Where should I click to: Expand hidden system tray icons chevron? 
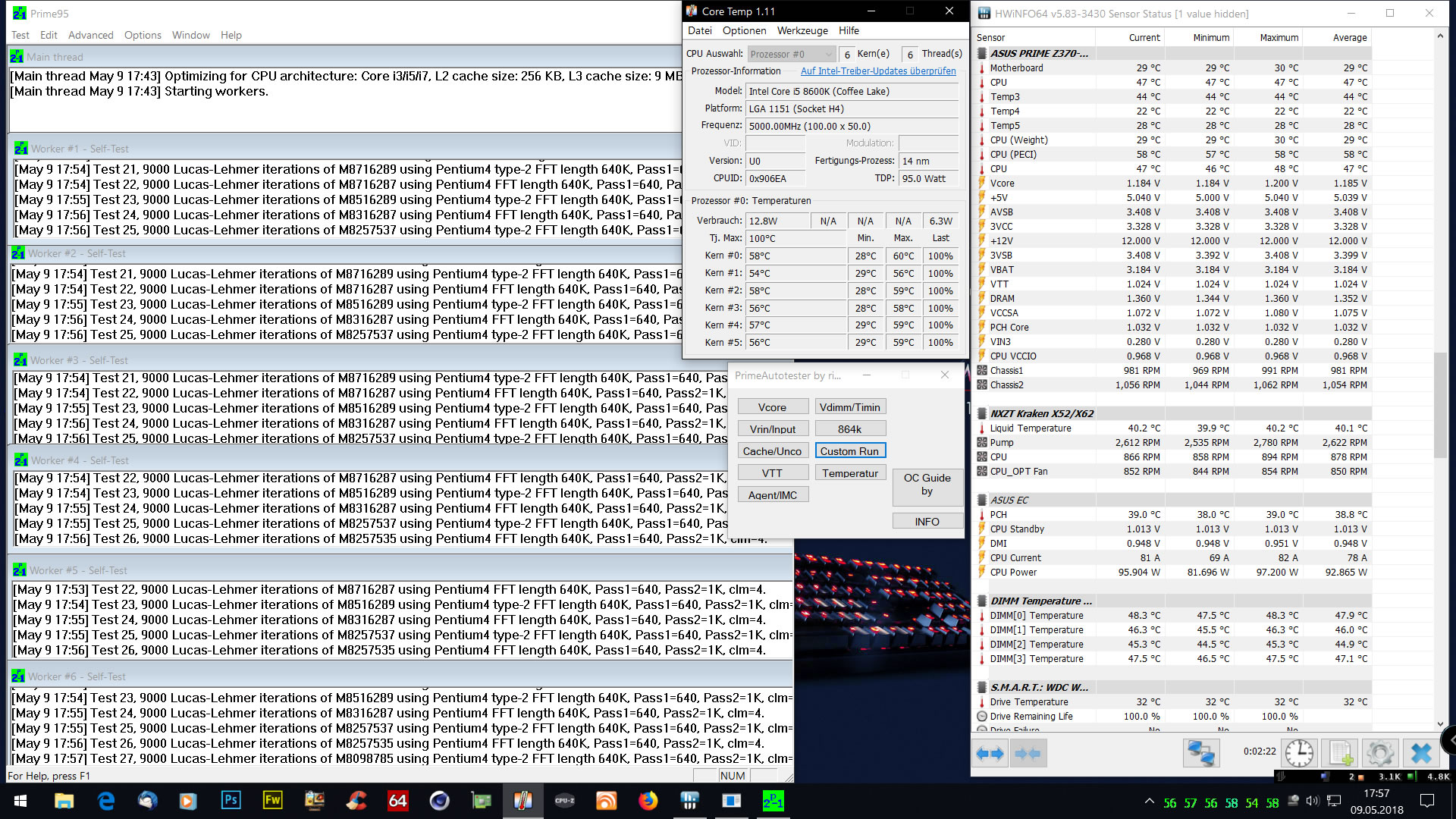coord(1149,802)
